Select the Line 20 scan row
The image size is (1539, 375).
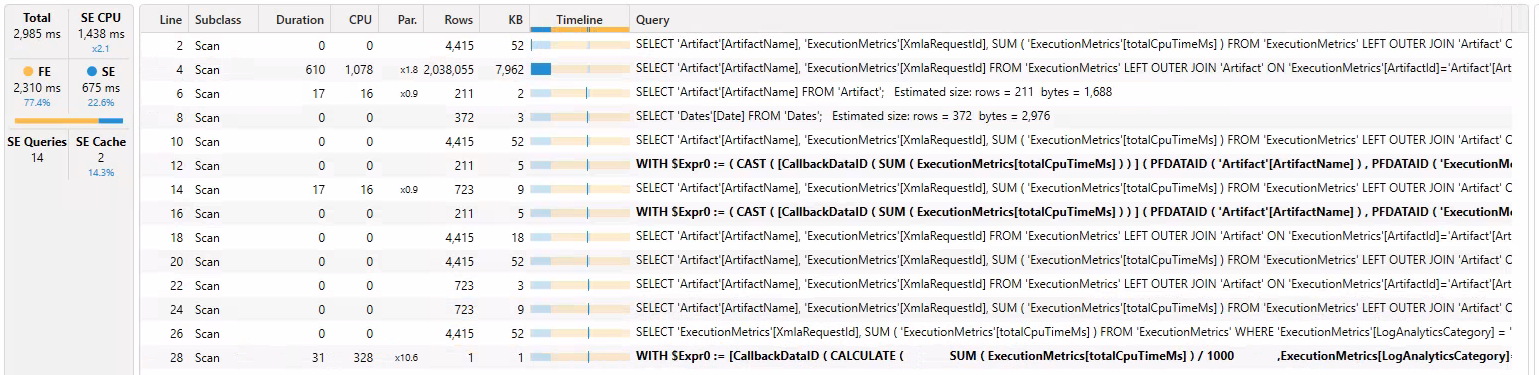[825, 261]
